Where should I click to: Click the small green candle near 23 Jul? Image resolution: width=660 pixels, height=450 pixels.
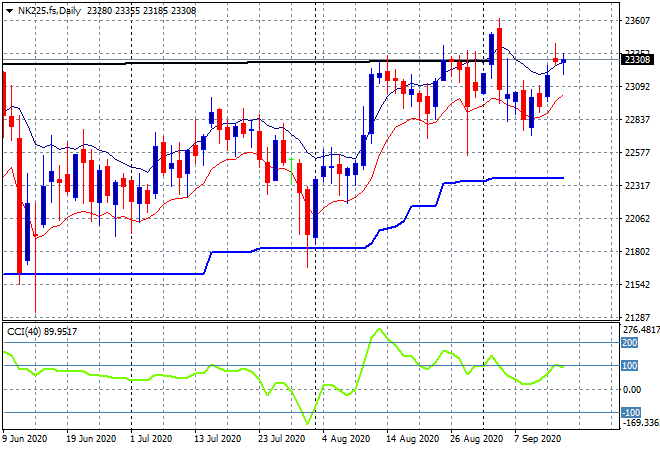pos(292,171)
